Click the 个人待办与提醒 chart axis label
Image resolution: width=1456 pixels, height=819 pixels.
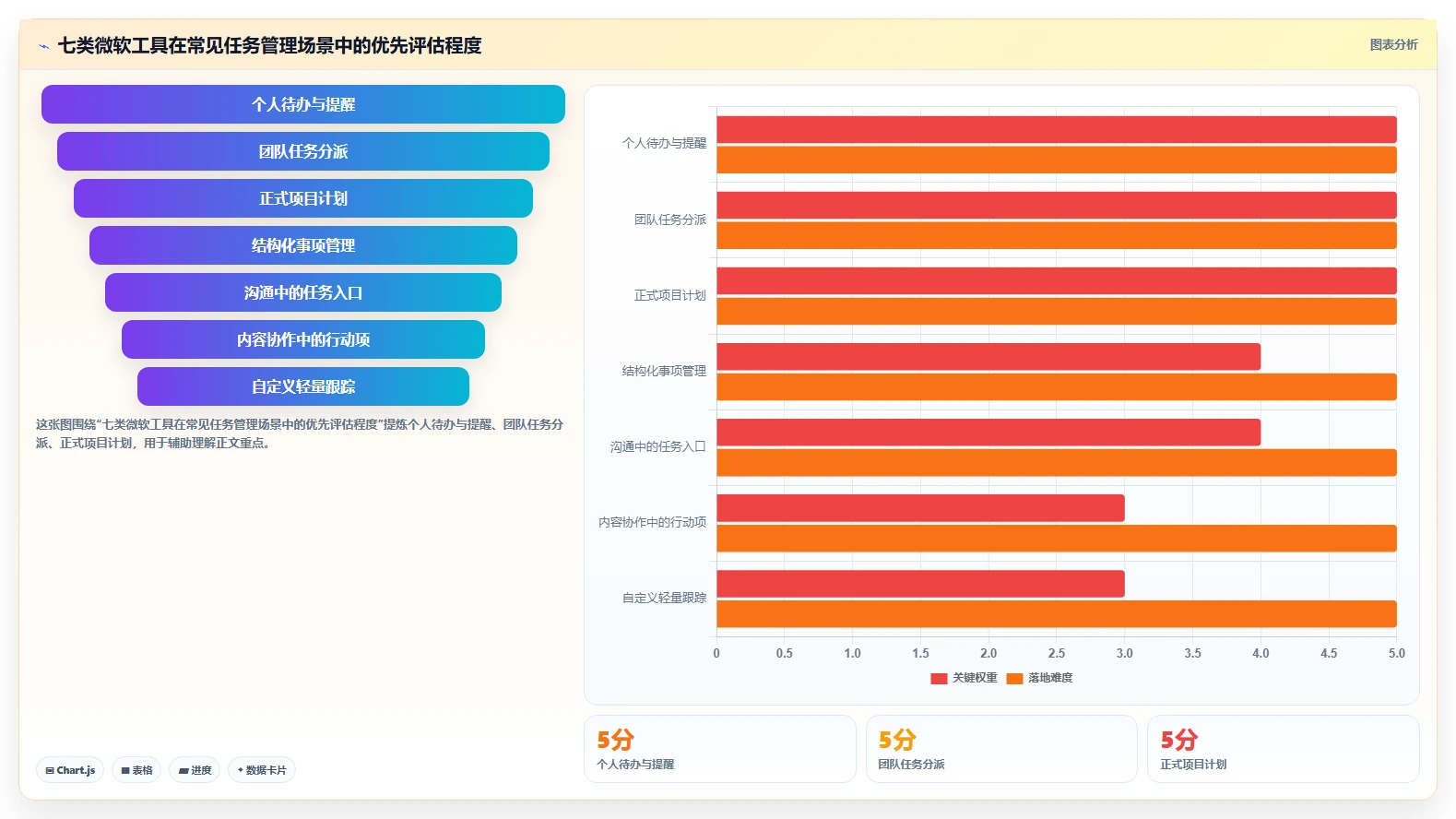tap(664, 144)
